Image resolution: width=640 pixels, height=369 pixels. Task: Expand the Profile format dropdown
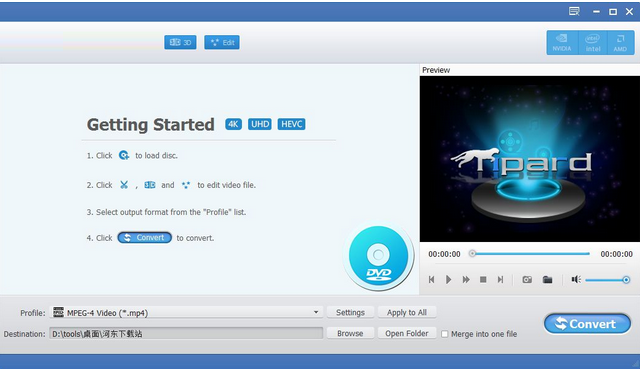(x=316, y=312)
